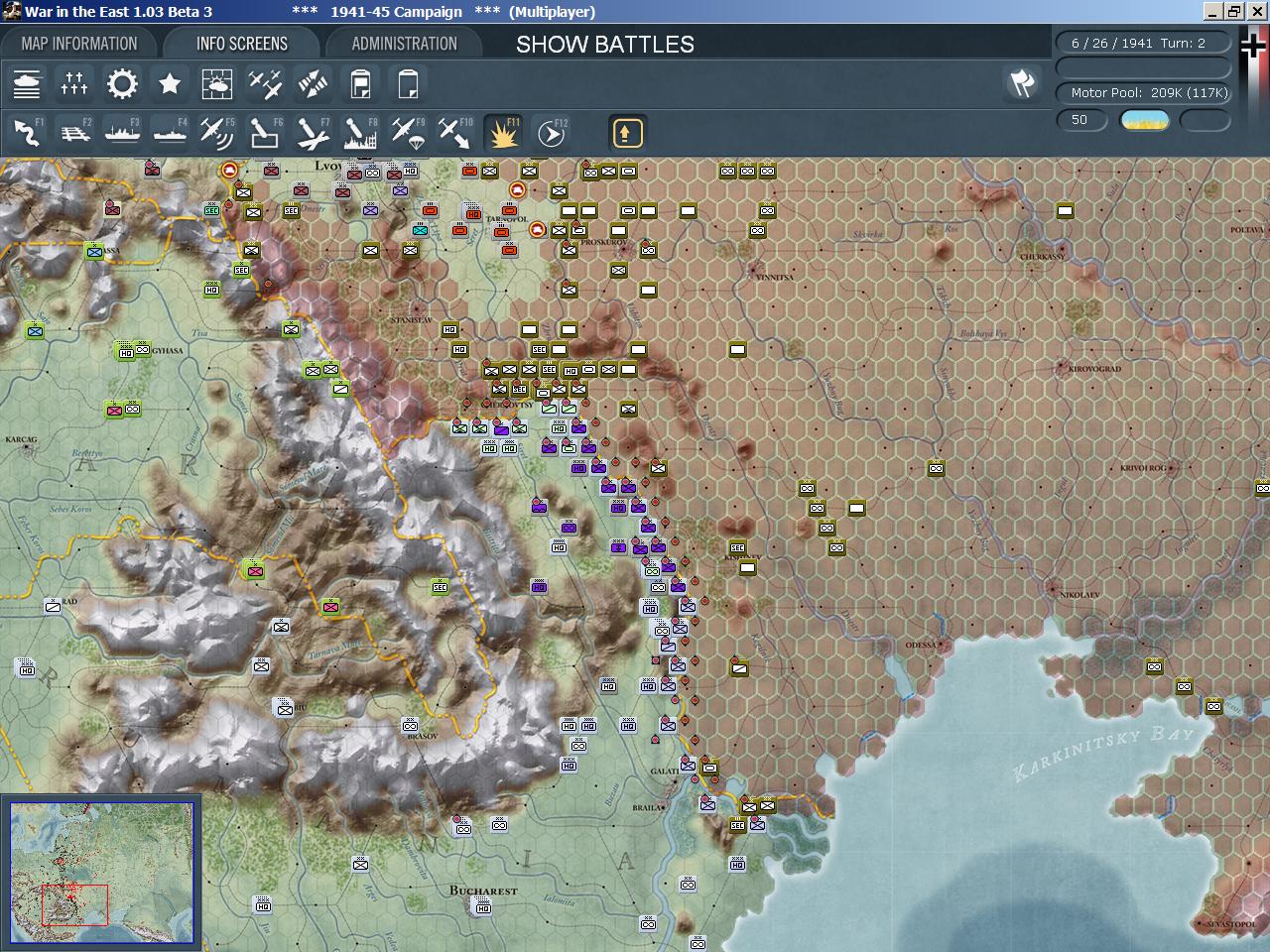Screen dimensions: 1270x952
Task: Click the BRASOV city label
Action: pyautogui.click(x=423, y=736)
